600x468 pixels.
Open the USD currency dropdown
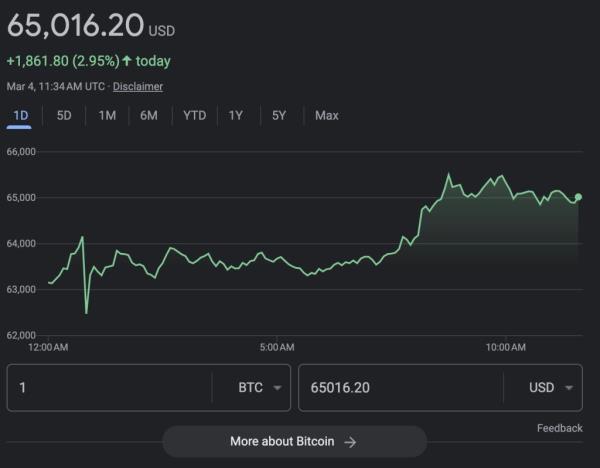[x=551, y=388]
